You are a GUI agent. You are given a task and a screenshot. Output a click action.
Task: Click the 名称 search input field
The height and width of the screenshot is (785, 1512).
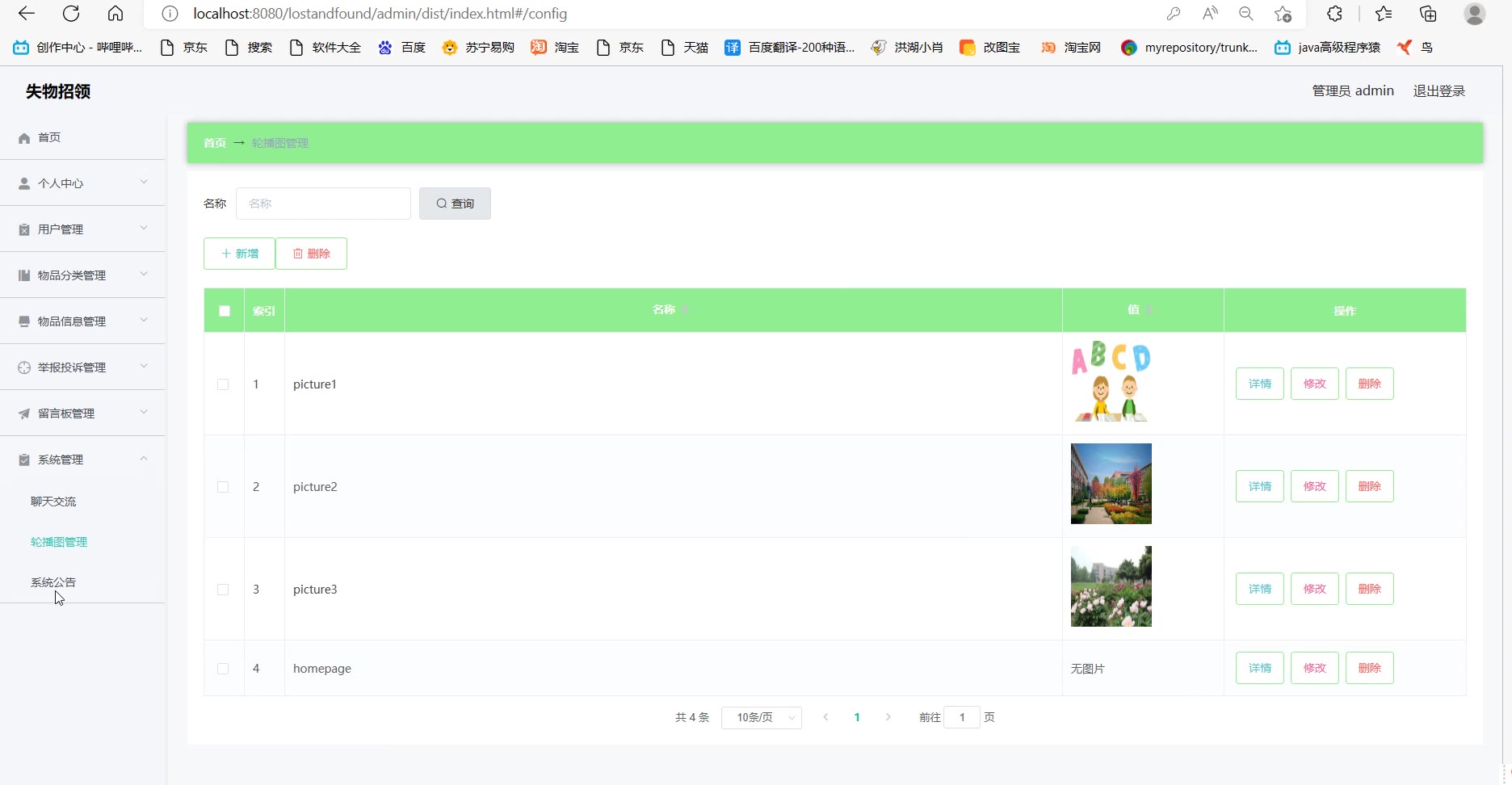pos(323,204)
